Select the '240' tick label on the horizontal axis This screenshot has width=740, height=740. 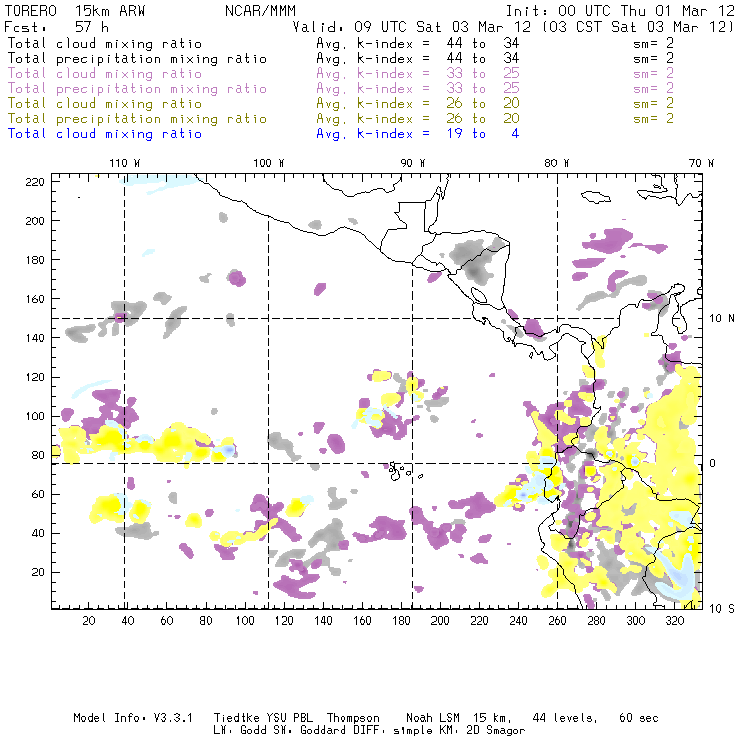tap(518, 621)
